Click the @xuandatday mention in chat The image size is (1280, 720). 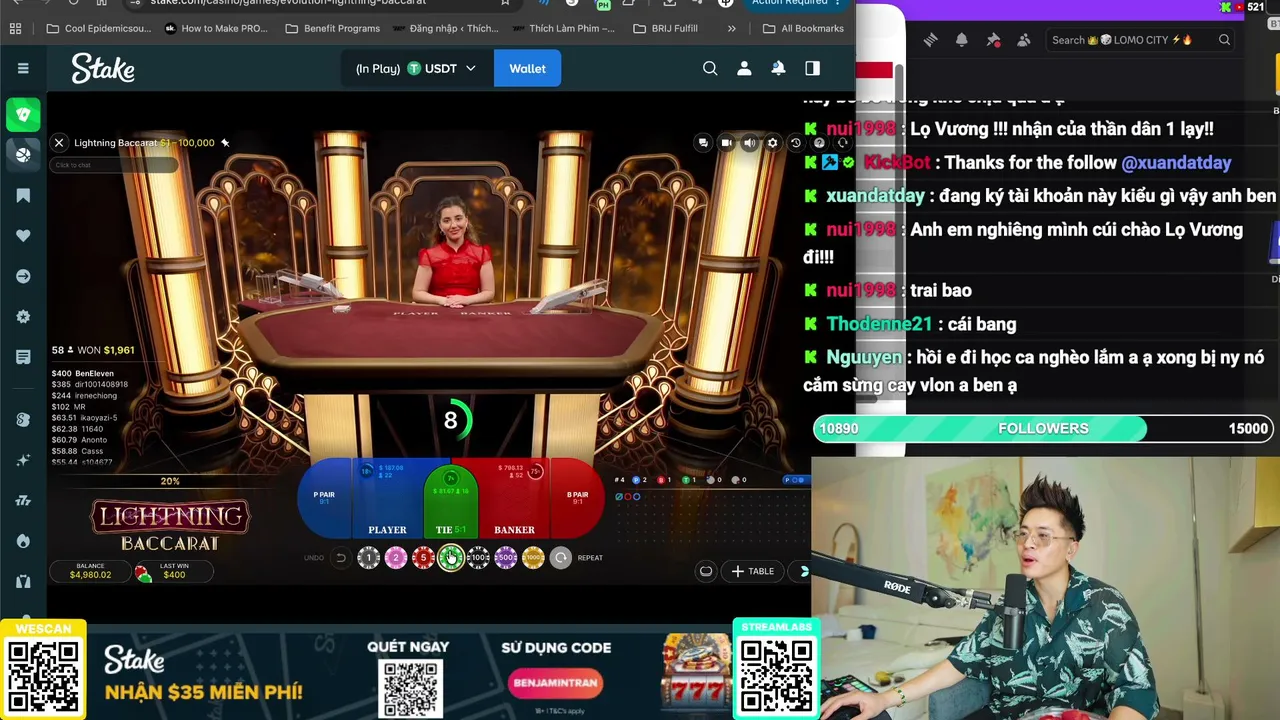(1176, 162)
